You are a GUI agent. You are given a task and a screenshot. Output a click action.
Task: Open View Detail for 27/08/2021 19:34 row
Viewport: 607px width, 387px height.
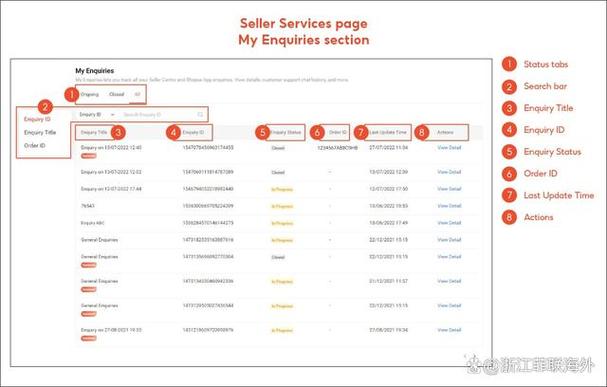(x=449, y=330)
